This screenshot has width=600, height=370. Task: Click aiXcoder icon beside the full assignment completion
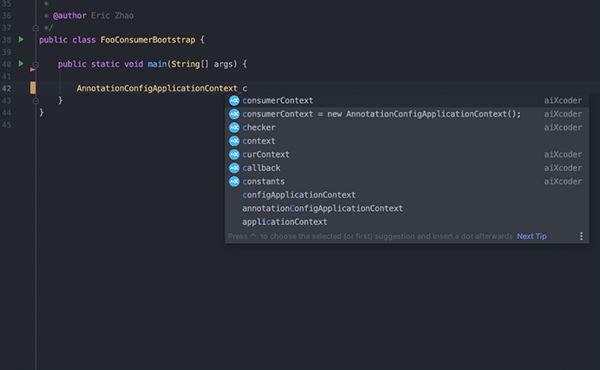(234, 114)
